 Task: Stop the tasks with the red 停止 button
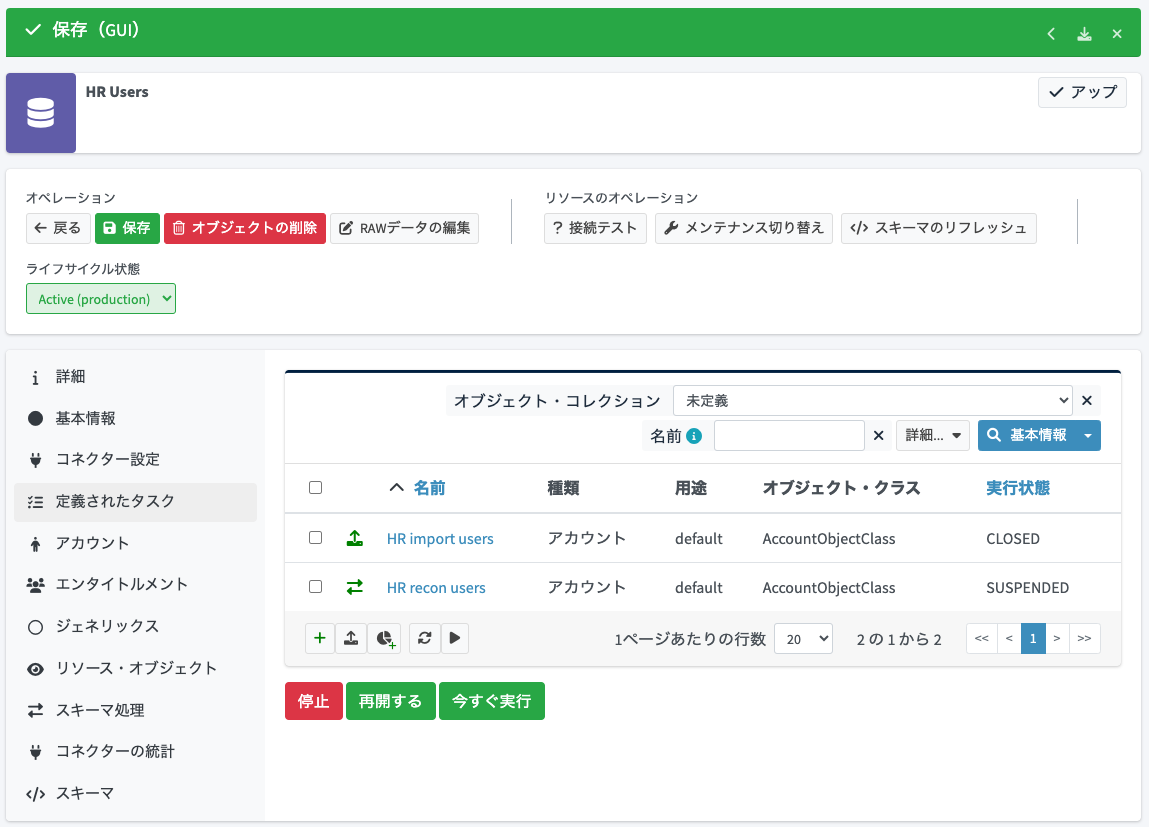(x=314, y=701)
